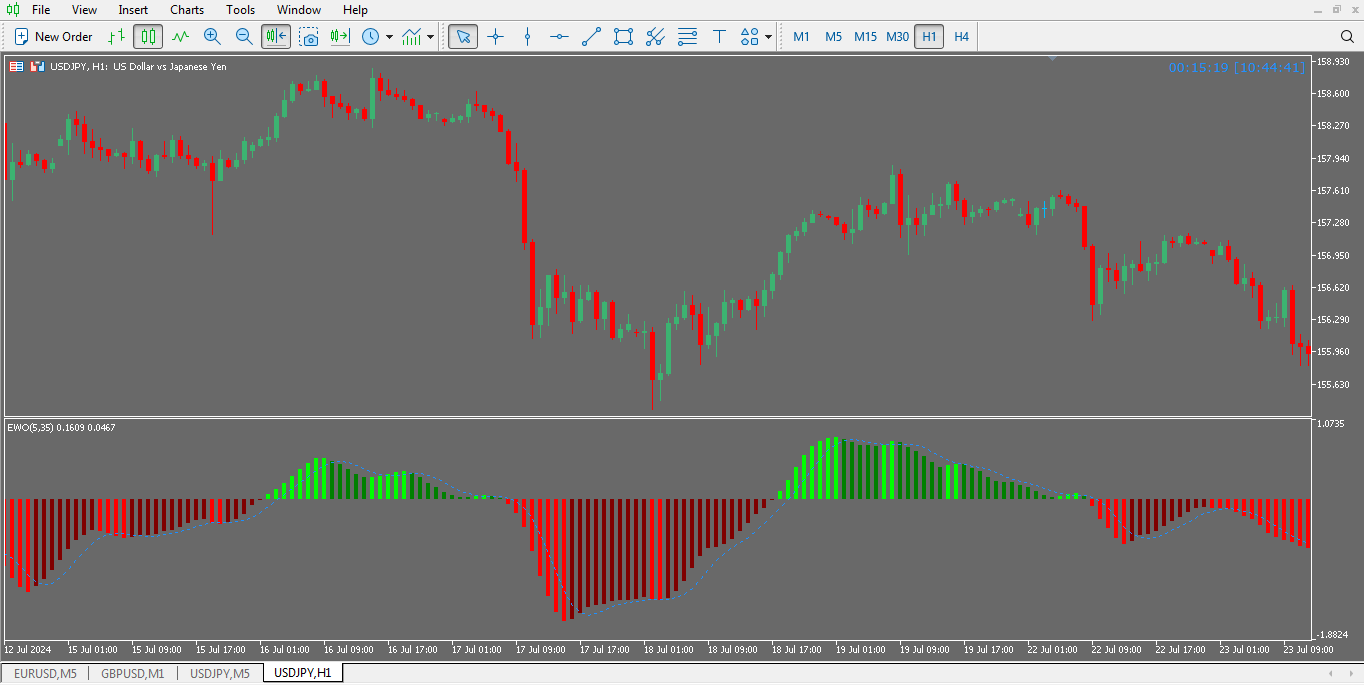1364x685 pixels.
Task: Switch timeframe to H4
Action: click(961, 37)
